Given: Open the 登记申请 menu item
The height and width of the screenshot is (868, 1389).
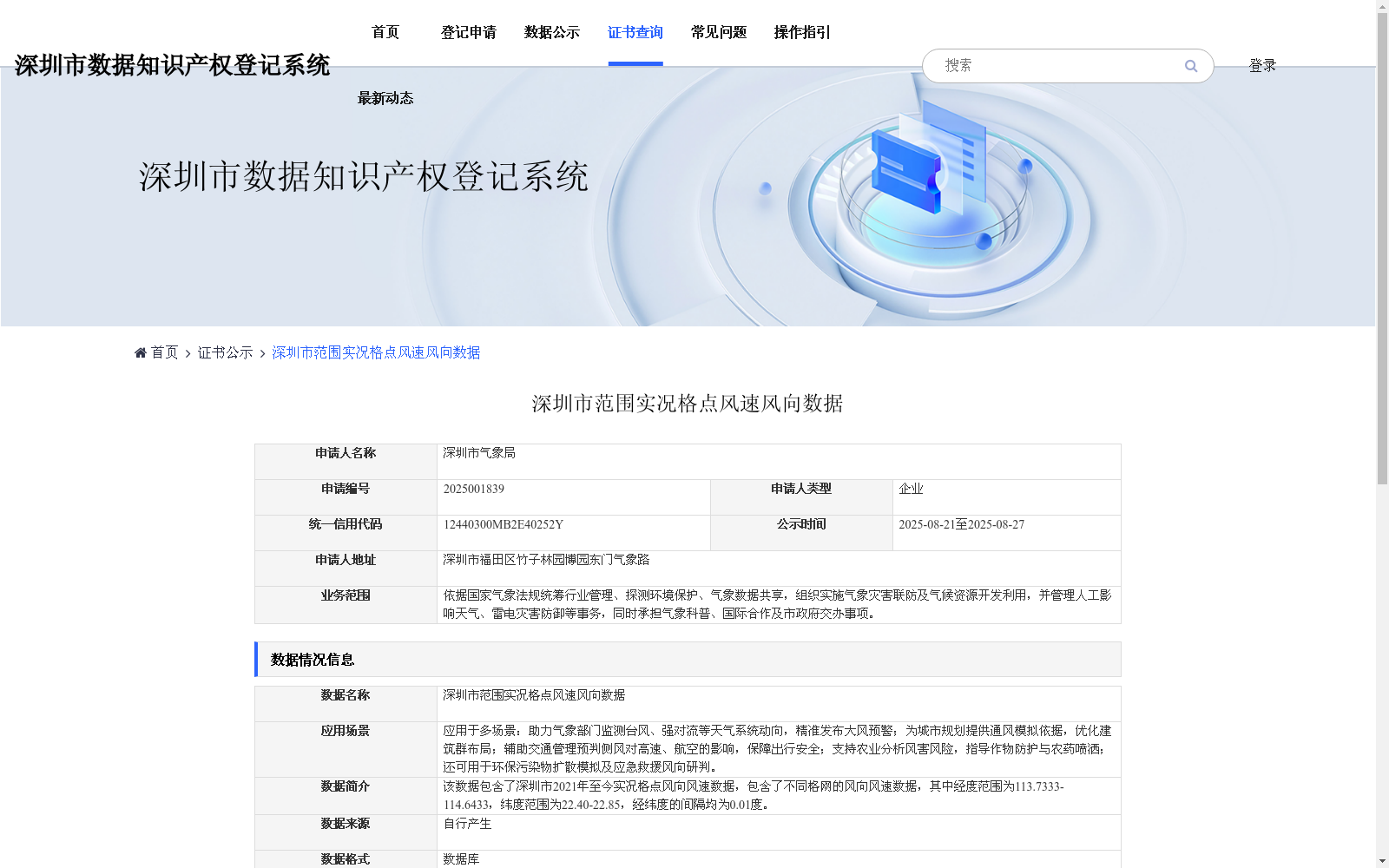Looking at the screenshot, I should pyautogui.click(x=468, y=32).
